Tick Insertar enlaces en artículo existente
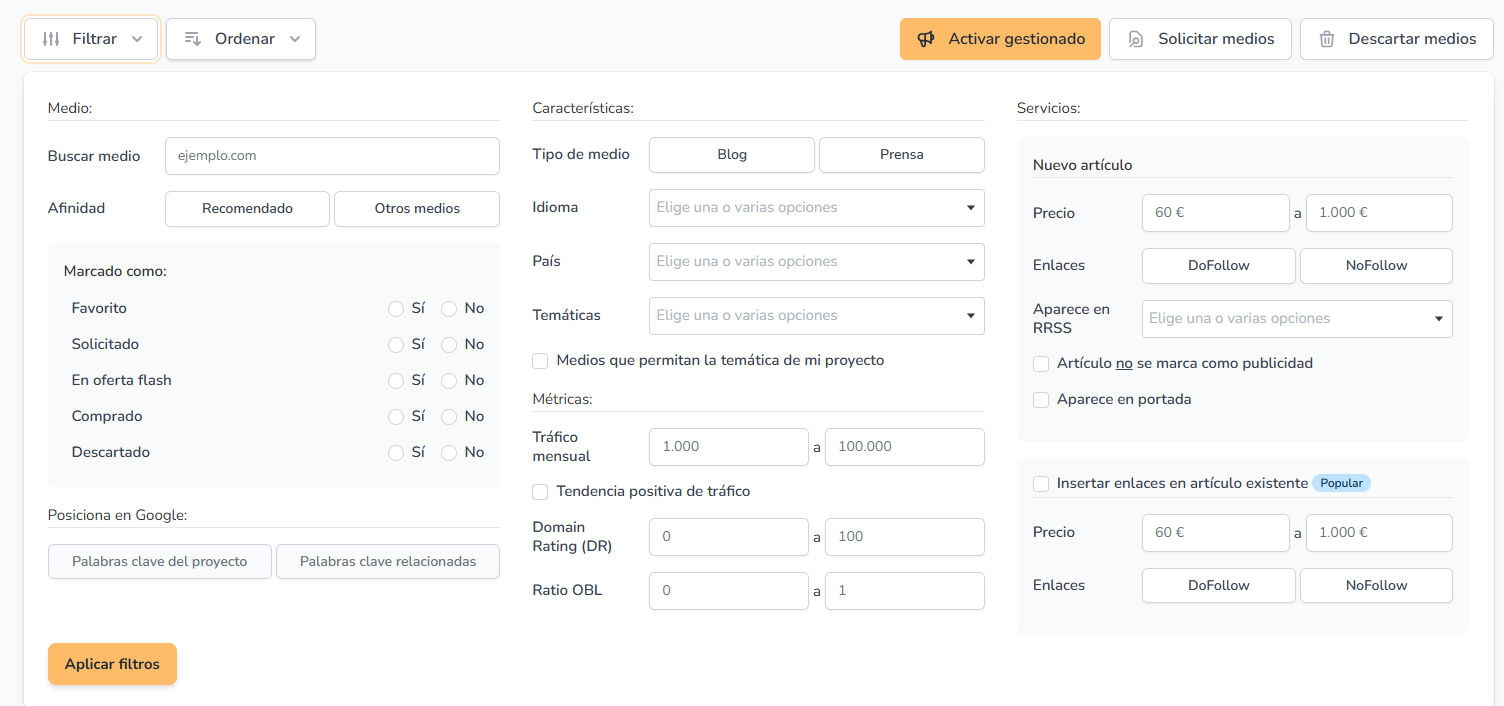 tap(1041, 484)
